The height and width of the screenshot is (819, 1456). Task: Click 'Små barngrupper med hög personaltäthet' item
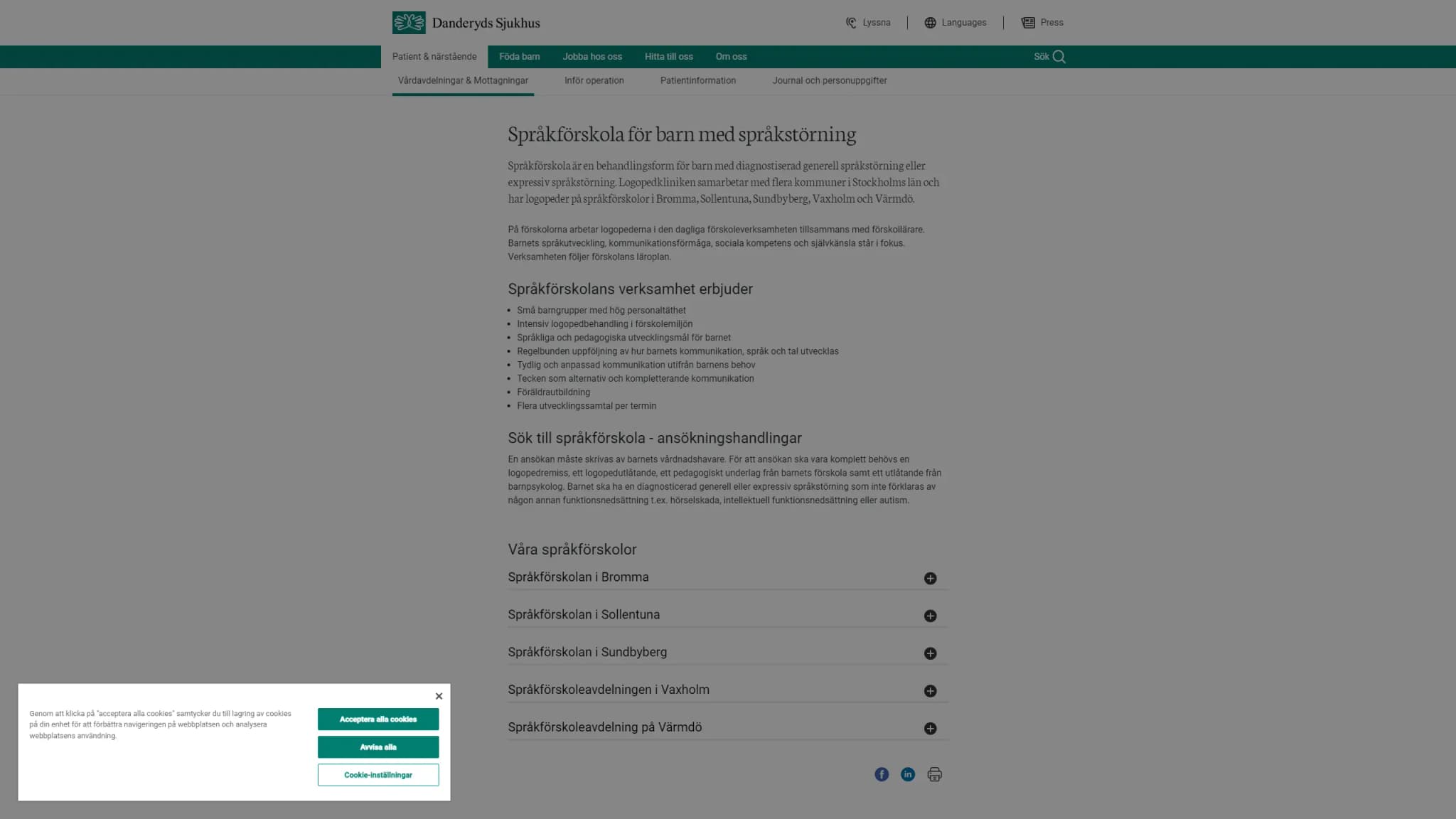(601, 311)
